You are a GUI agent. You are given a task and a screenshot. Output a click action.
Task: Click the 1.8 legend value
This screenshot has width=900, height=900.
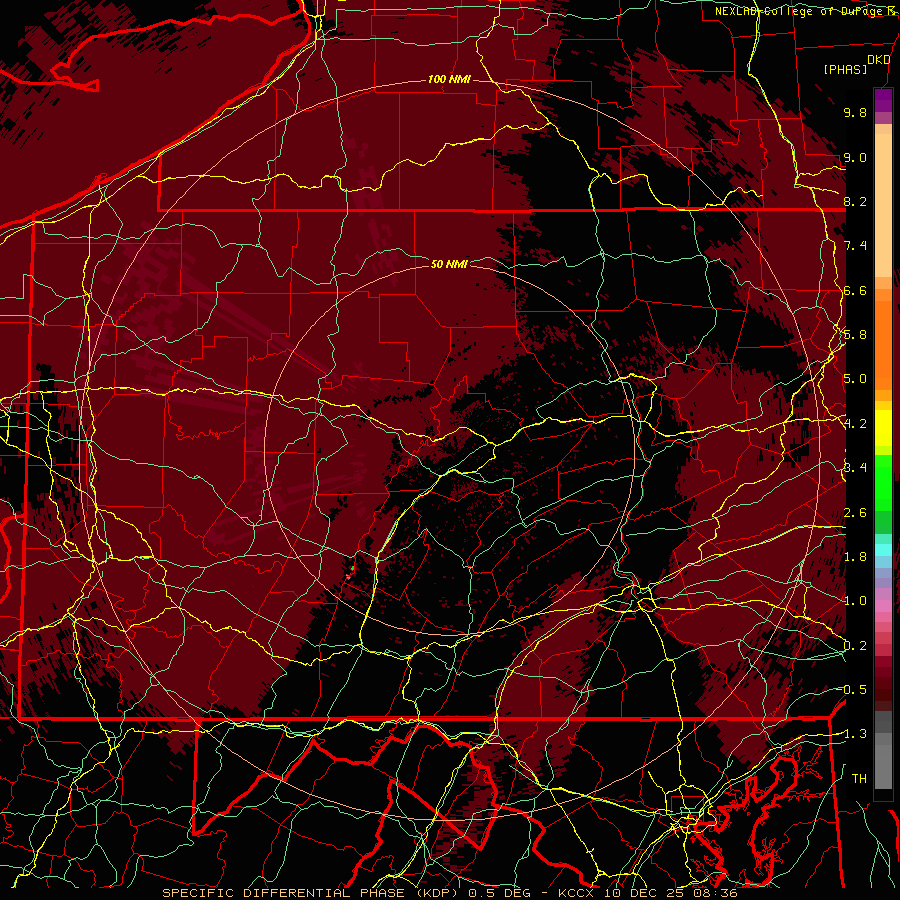point(855,557)
